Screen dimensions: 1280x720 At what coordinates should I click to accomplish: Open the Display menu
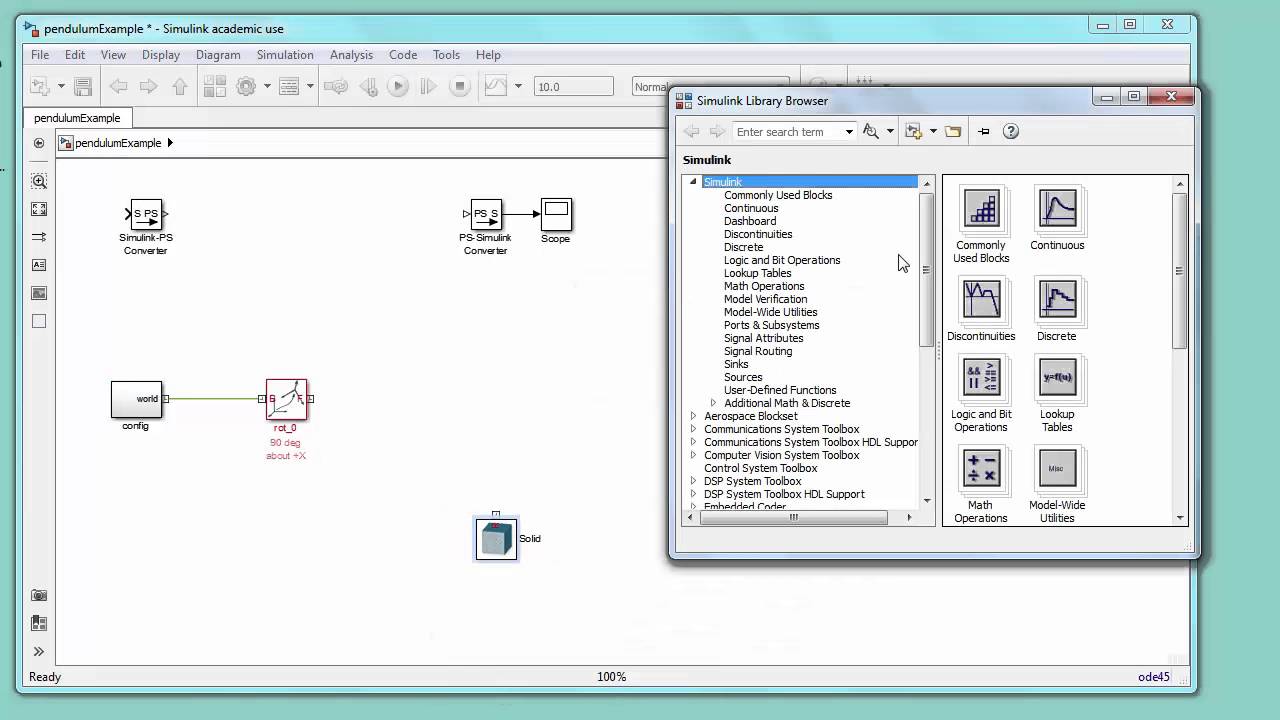pyautogui.click(x=161, y=55)
